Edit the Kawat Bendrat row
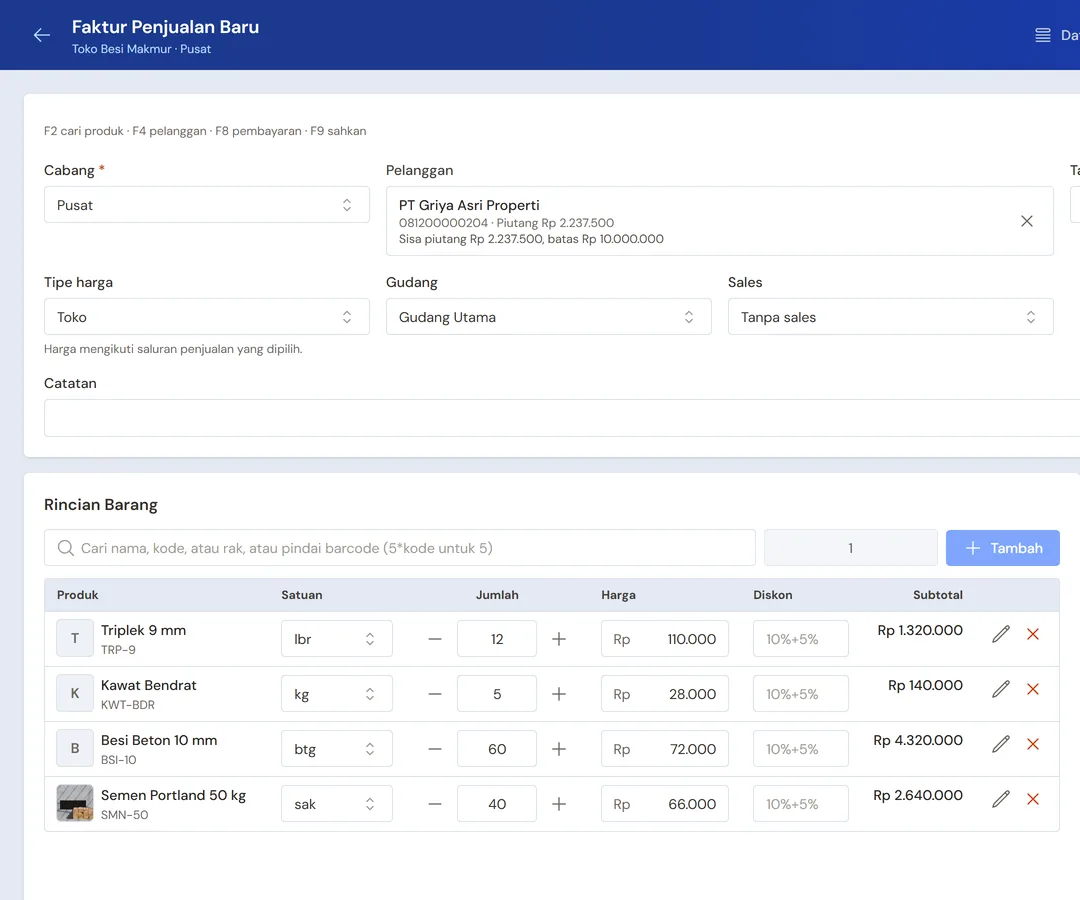Image resolution: width=1080 pixels, height=900 pixels. click(1001, 689)
